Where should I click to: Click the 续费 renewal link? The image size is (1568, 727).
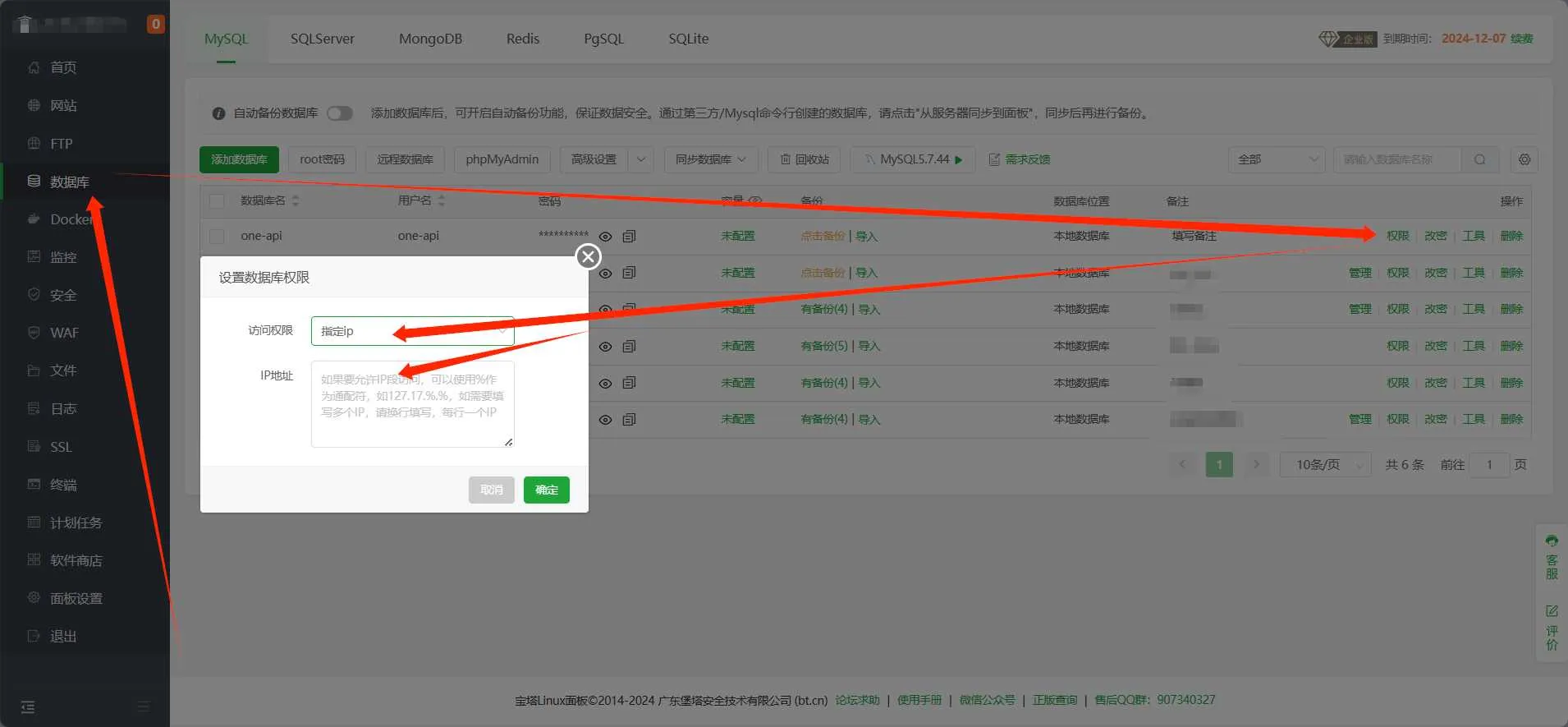1521,39
